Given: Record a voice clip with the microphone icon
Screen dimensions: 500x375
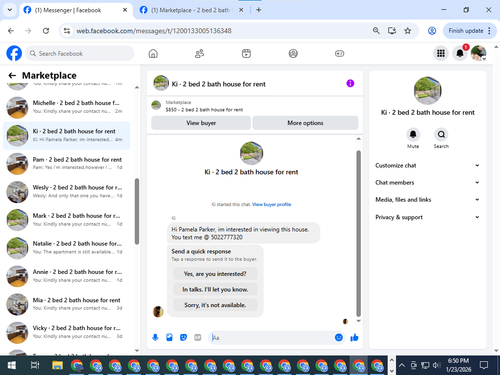Looking at the screenshot, I should point(155,338).
